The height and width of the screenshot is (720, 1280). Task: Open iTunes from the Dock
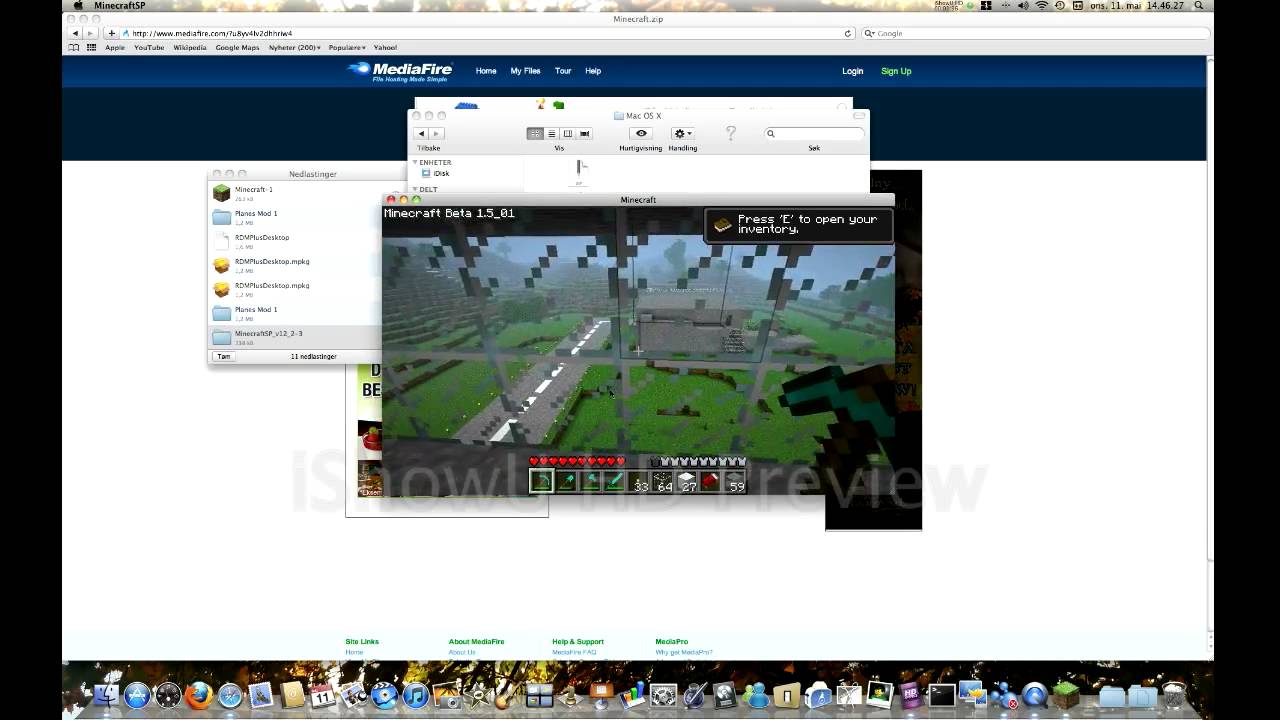click(x=416, y=694)
